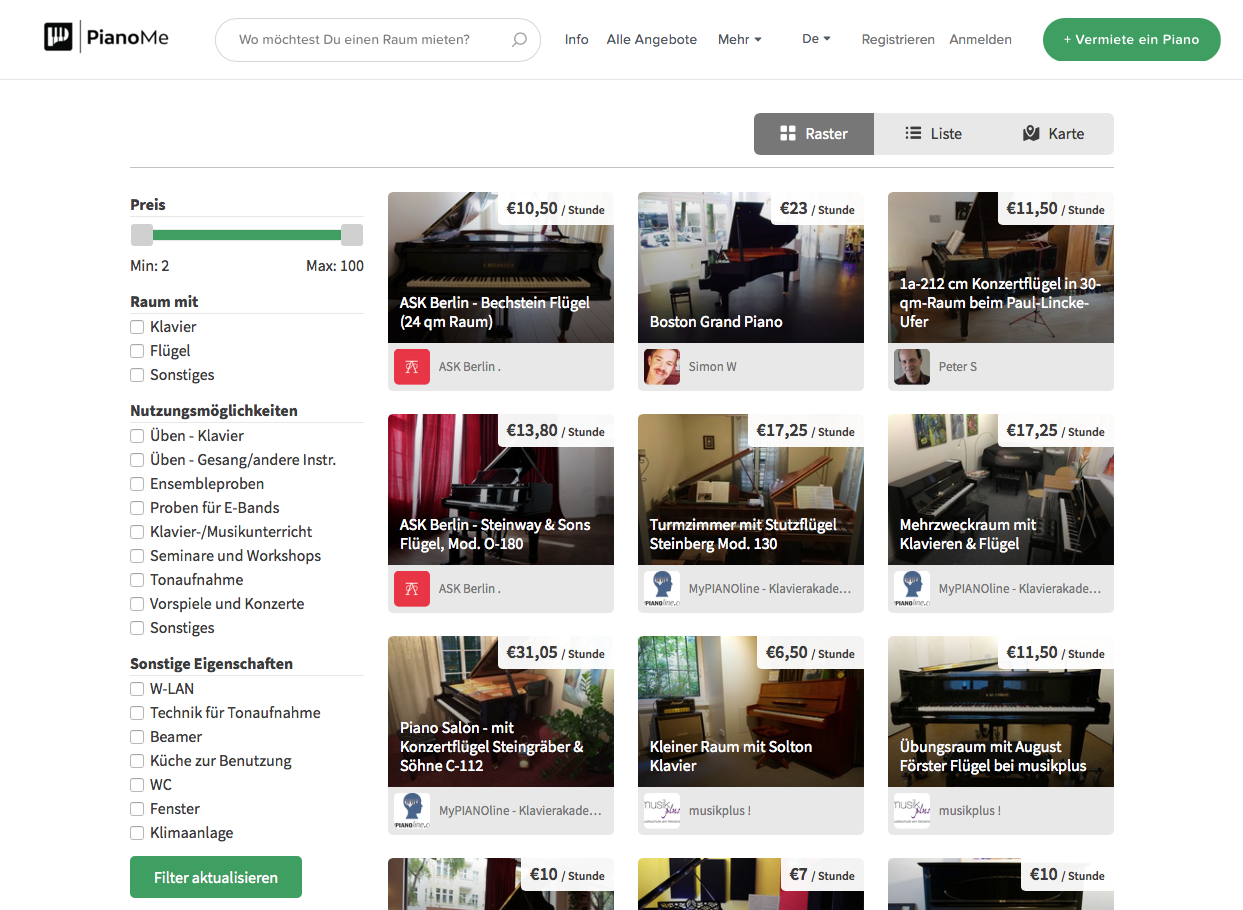Click Simon W's profile avatar
The image size is (1243, 910).
pos(662,367)
